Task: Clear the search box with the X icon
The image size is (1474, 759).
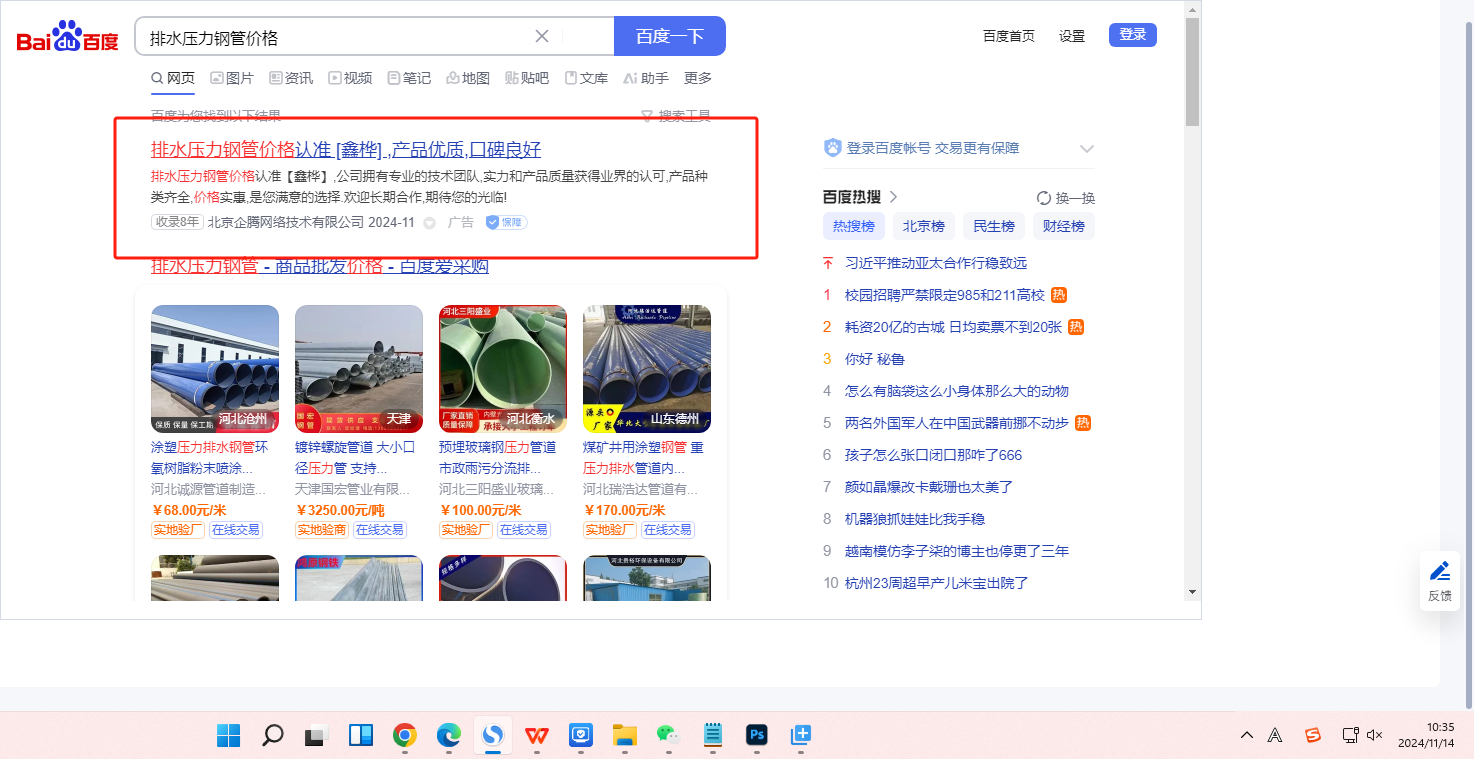Action: [542, 37]
